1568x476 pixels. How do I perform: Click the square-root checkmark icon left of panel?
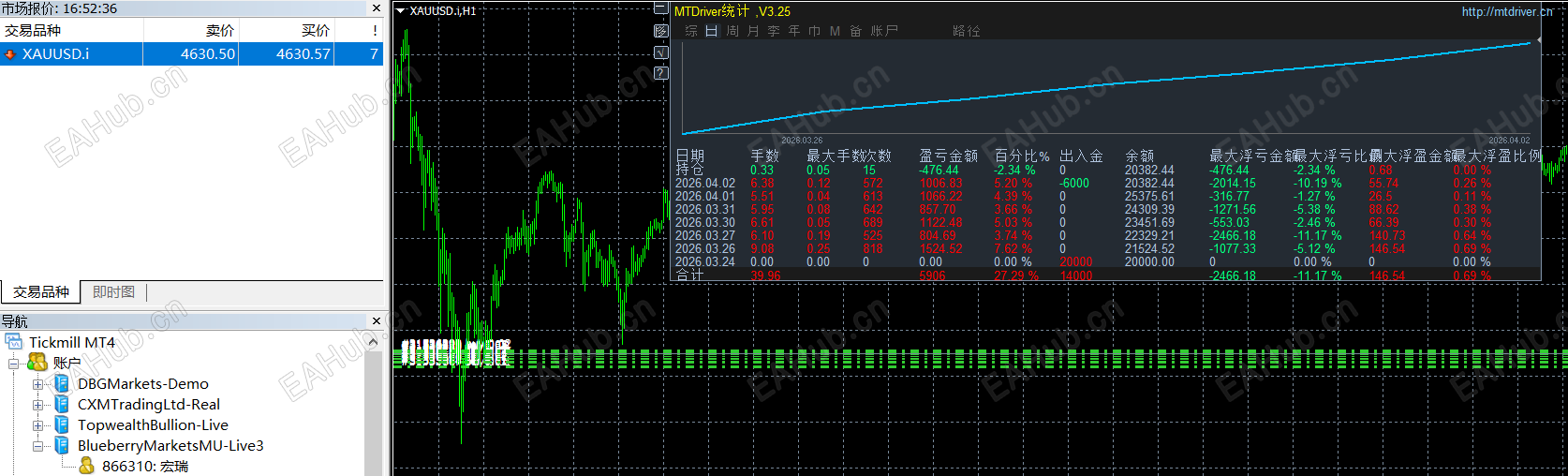point(660,52)
